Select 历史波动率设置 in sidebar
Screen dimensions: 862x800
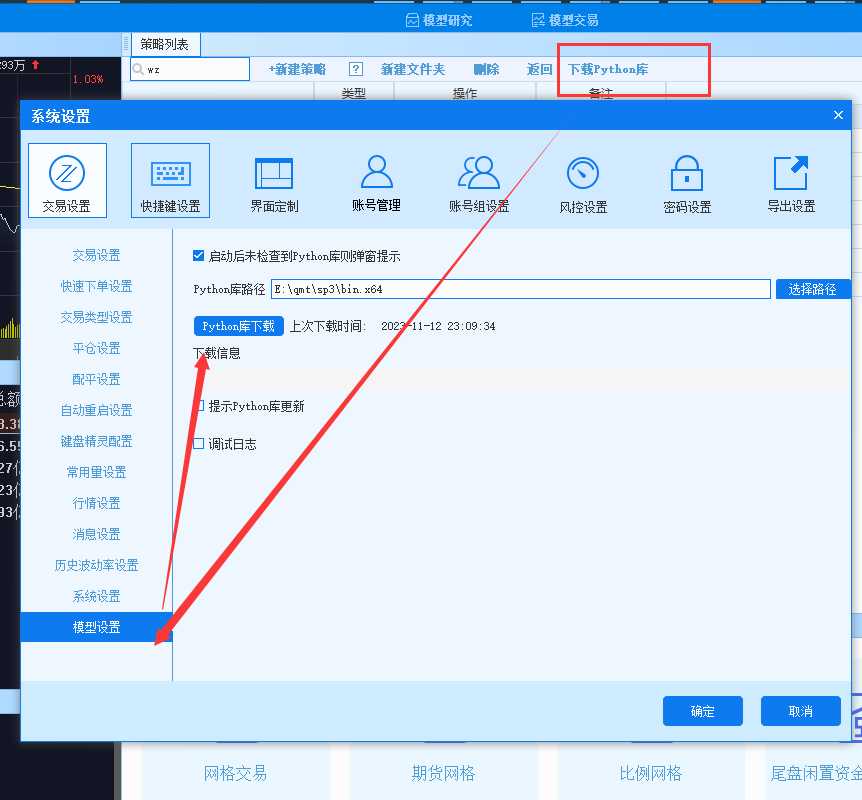(x=96, y=565)
